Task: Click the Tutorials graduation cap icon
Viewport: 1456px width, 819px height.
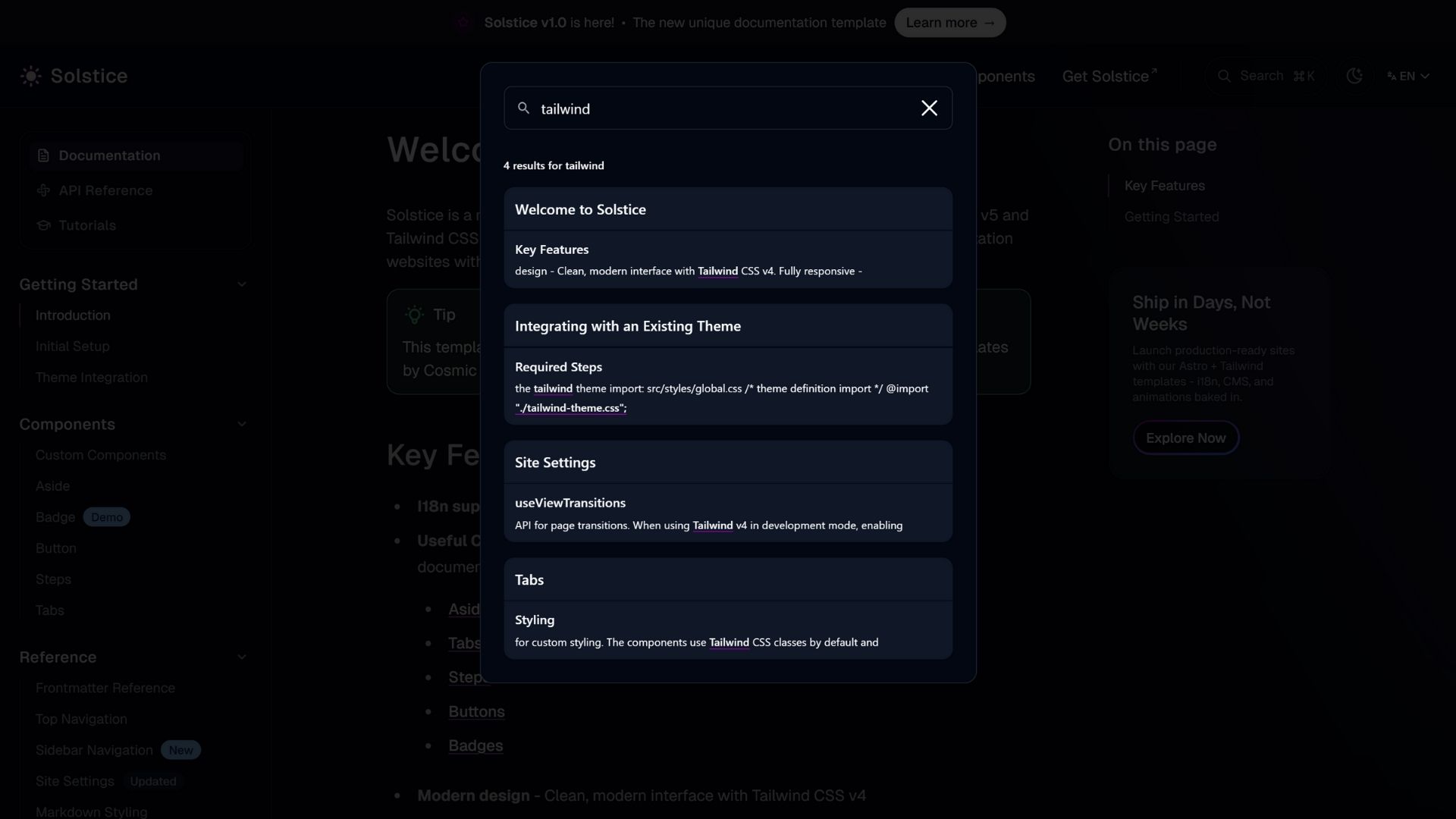Action: (x=43, y=225)
